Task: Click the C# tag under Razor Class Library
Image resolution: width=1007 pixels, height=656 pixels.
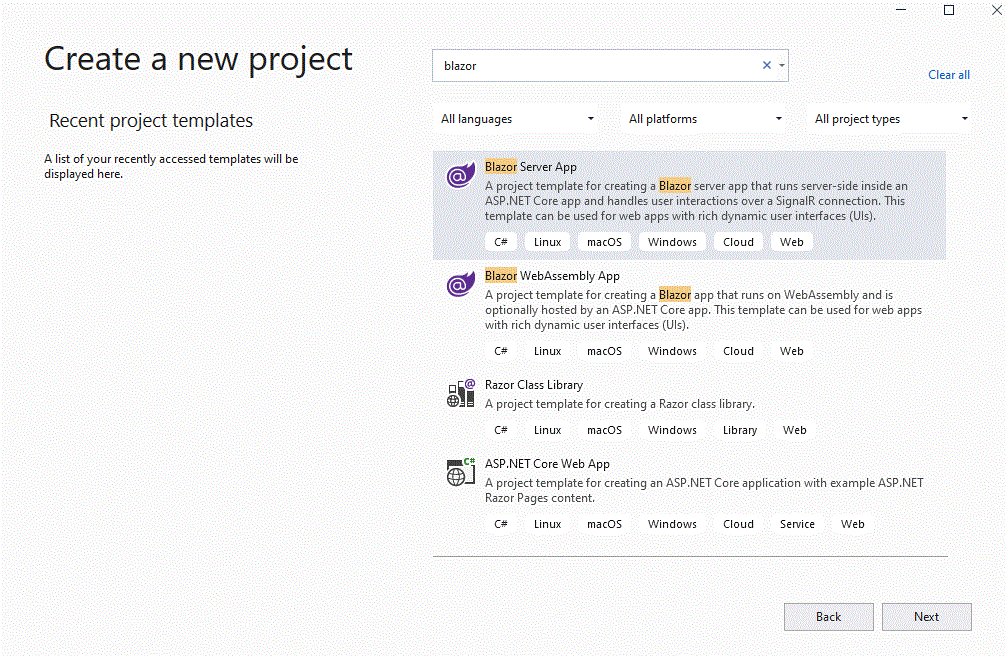Action: coord(501,430)
